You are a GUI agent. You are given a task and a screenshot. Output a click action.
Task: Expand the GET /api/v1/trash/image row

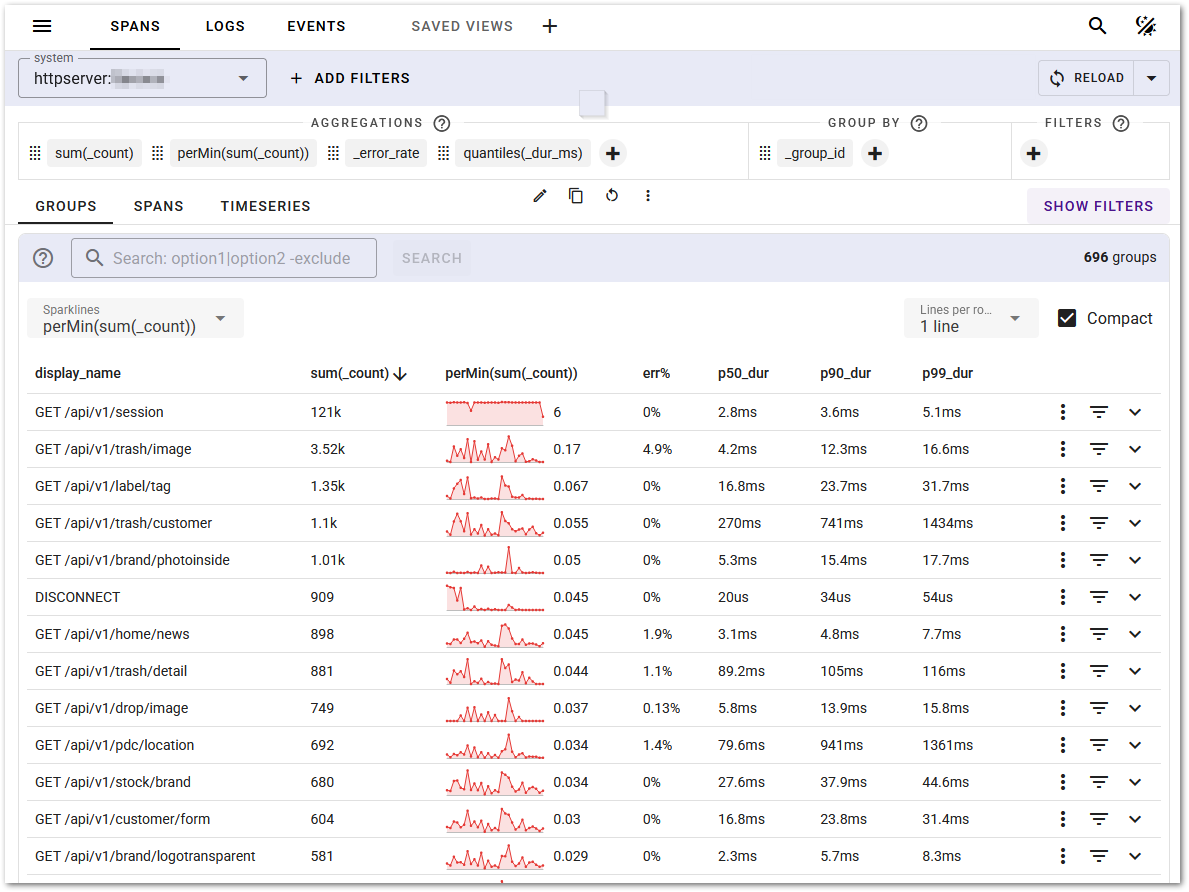click(x=1135, y=449)
